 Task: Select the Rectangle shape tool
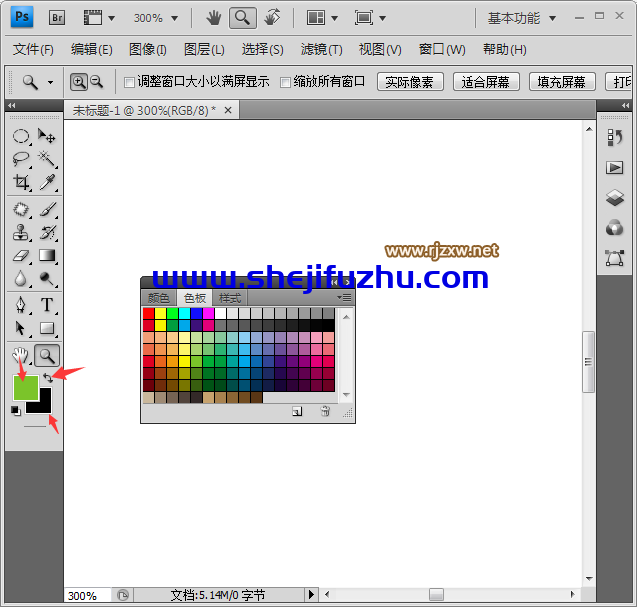coord(47,328)
